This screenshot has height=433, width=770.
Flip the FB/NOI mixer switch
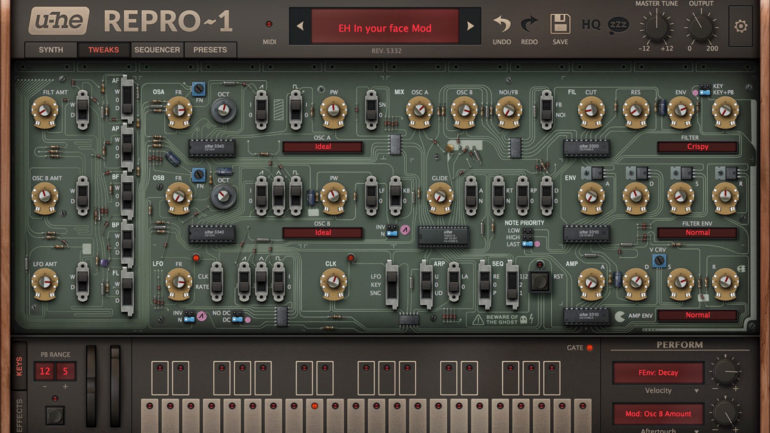(547, 109)
